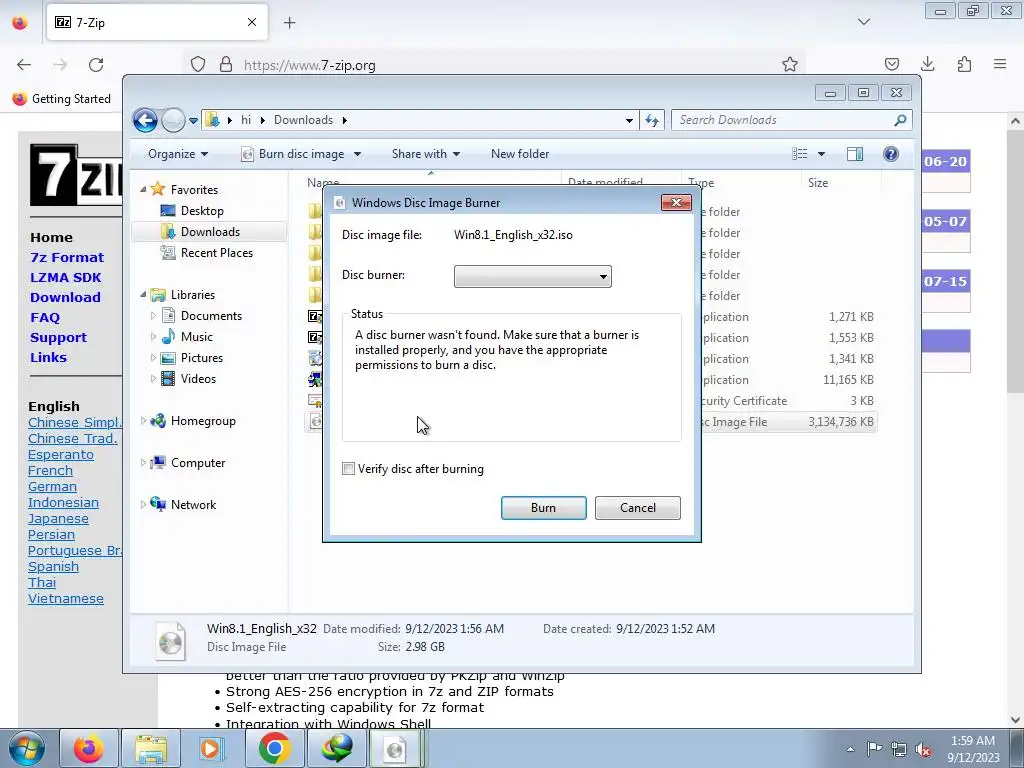
Task: Open Google Chrome from the taskbar
Action: pyautogui.click(x=274, y=748)
